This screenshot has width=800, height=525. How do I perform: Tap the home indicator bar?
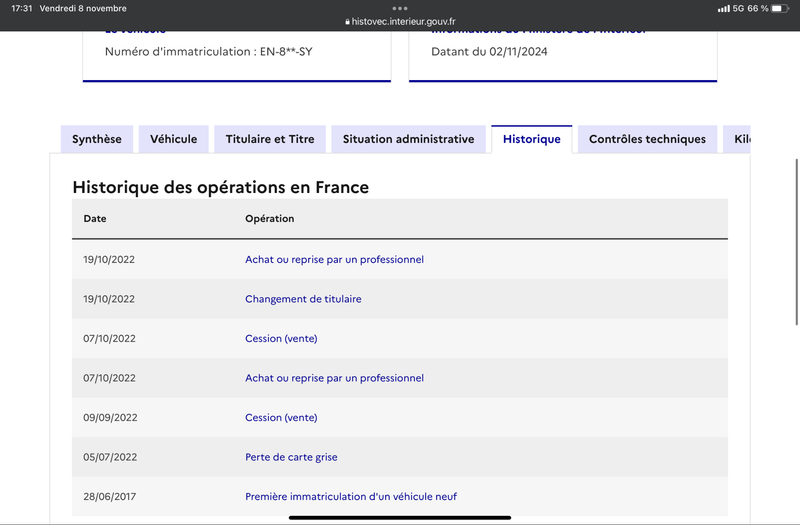click(400, 518)
